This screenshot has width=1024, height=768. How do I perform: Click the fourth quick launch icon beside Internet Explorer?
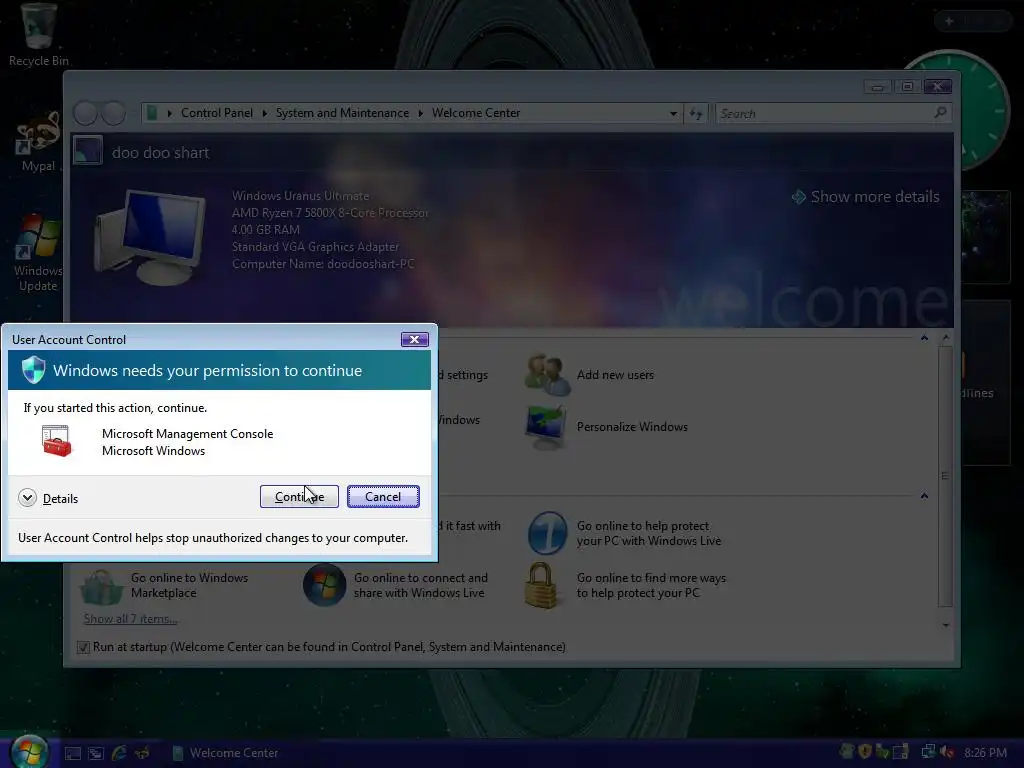point(142,753)
